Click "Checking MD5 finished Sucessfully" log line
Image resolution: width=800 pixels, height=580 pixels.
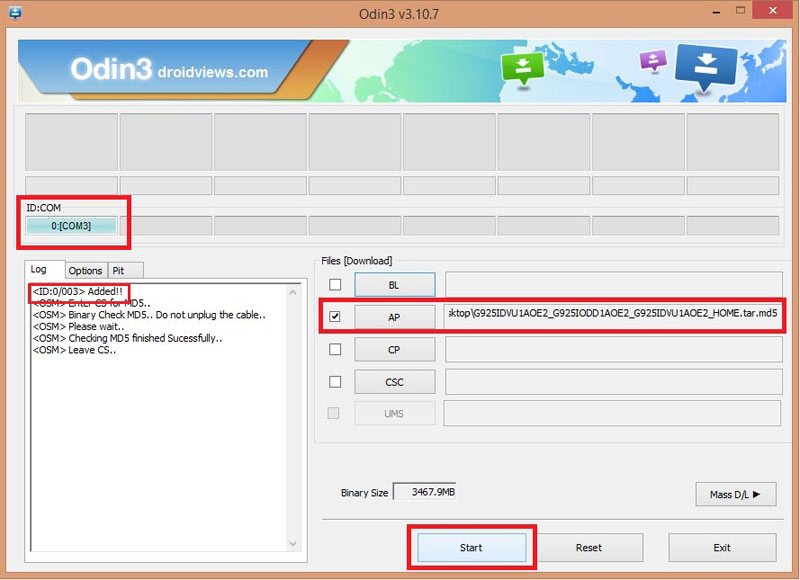point(128,338)
